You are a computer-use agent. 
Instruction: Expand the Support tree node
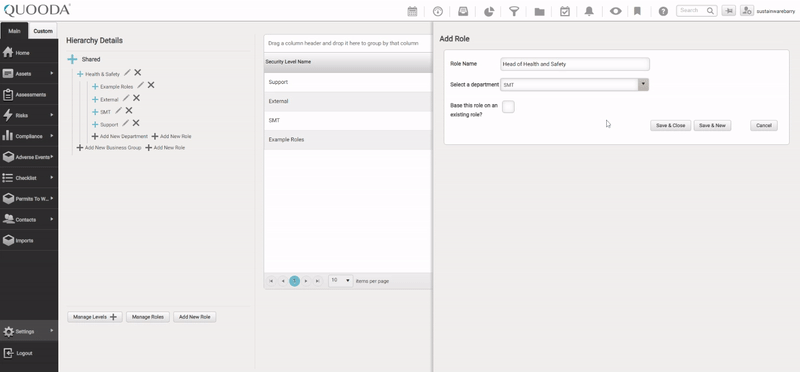point(95,125)
